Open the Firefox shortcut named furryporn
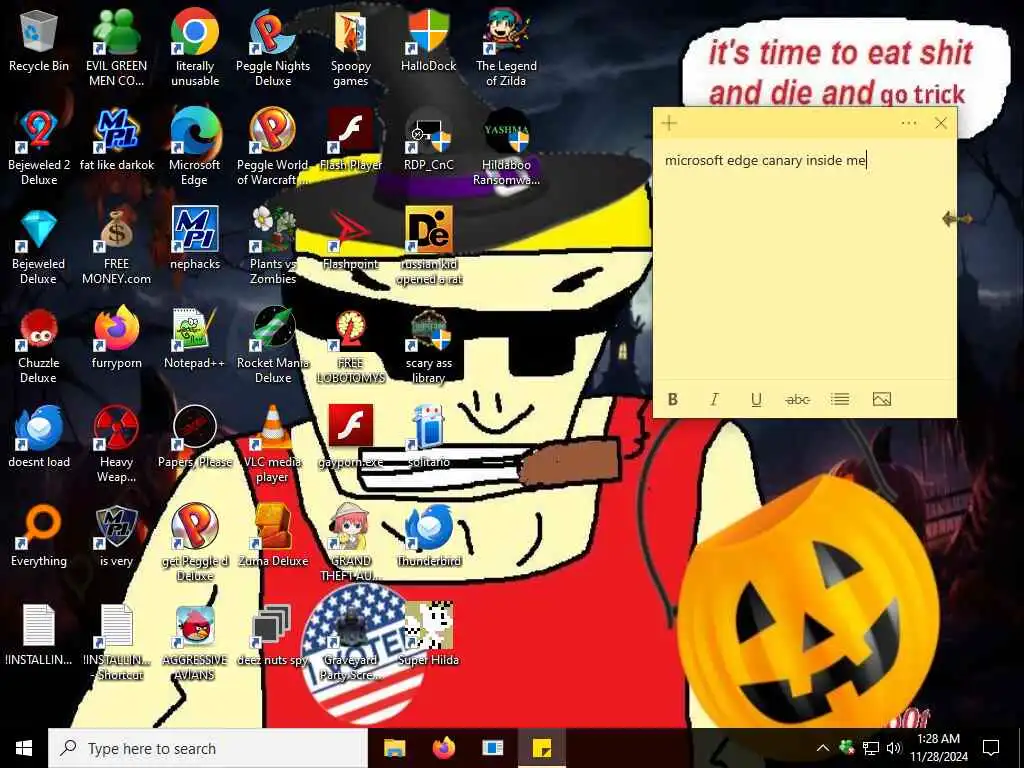 point(116,338)
